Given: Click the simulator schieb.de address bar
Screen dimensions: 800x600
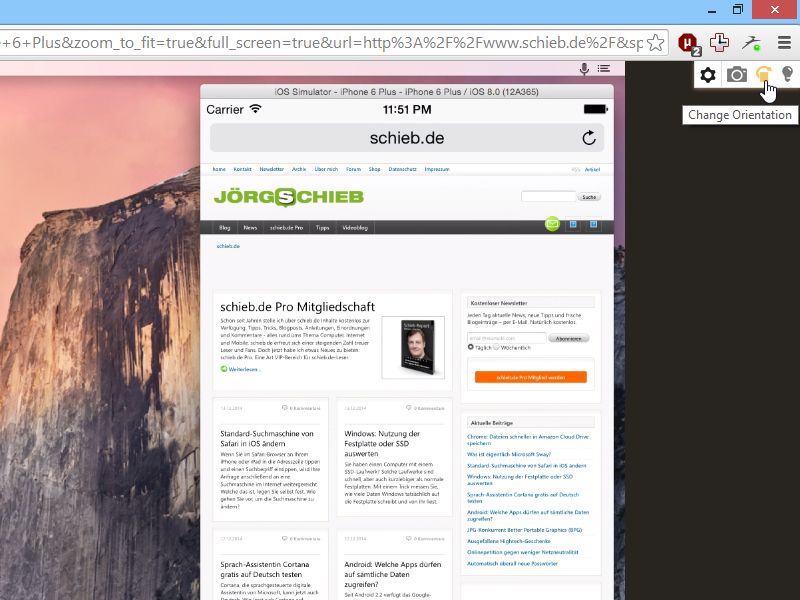Looking at the screenshot, I should (407, 138).
